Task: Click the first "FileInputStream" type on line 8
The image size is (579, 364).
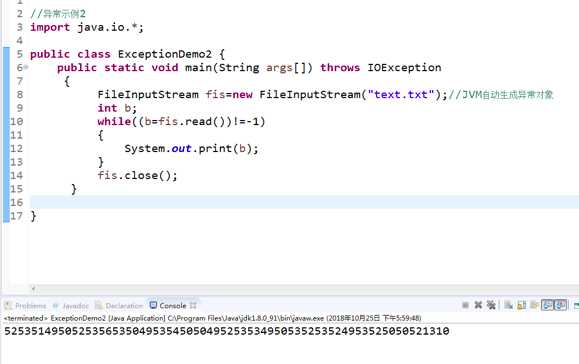Action: point(148,95)
